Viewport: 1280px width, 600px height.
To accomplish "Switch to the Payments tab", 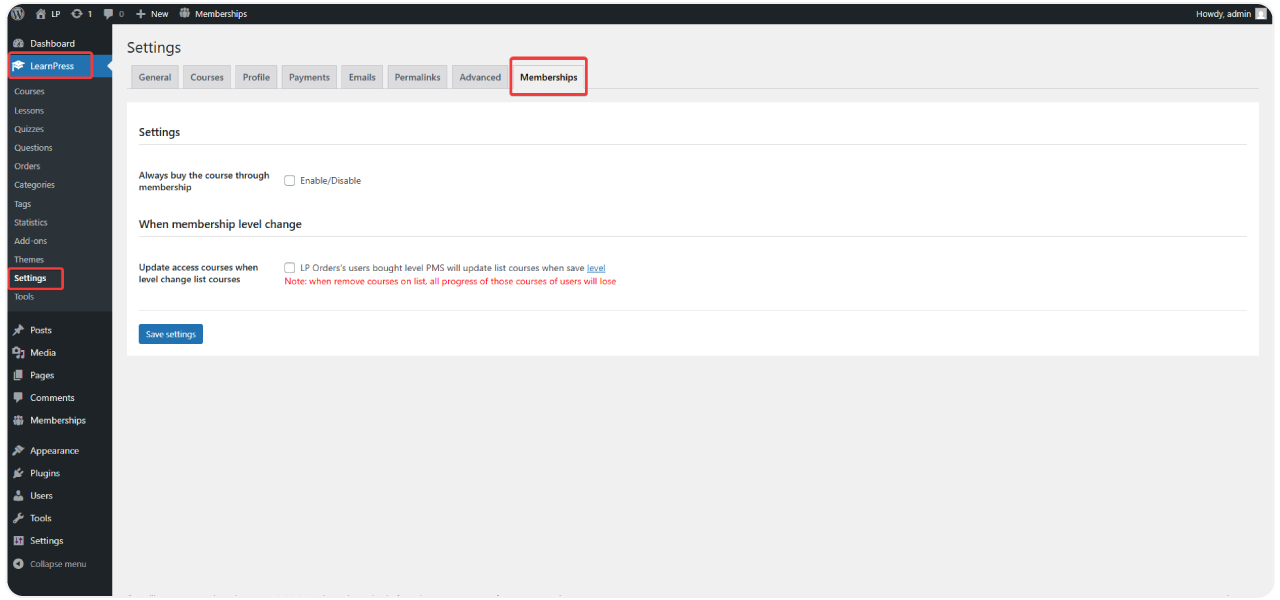I will click(x=309, y=78).
